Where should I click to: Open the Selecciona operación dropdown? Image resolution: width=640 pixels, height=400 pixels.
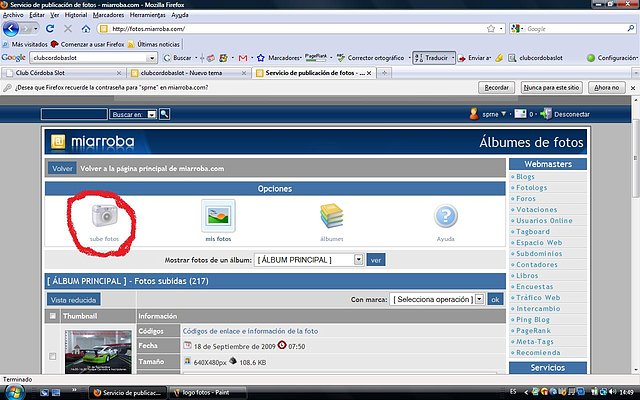click(x=480, y=299)
